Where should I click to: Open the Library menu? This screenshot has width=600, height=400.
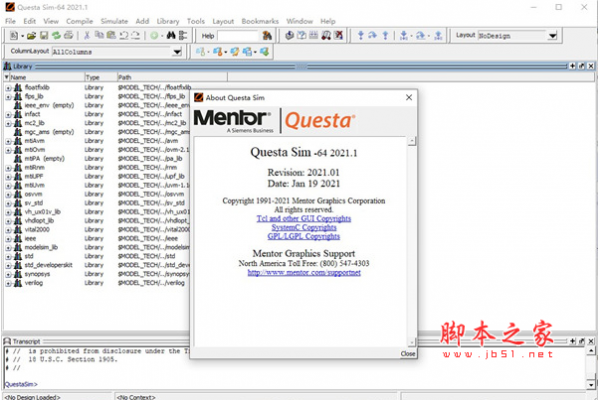(x=168, y=21)
